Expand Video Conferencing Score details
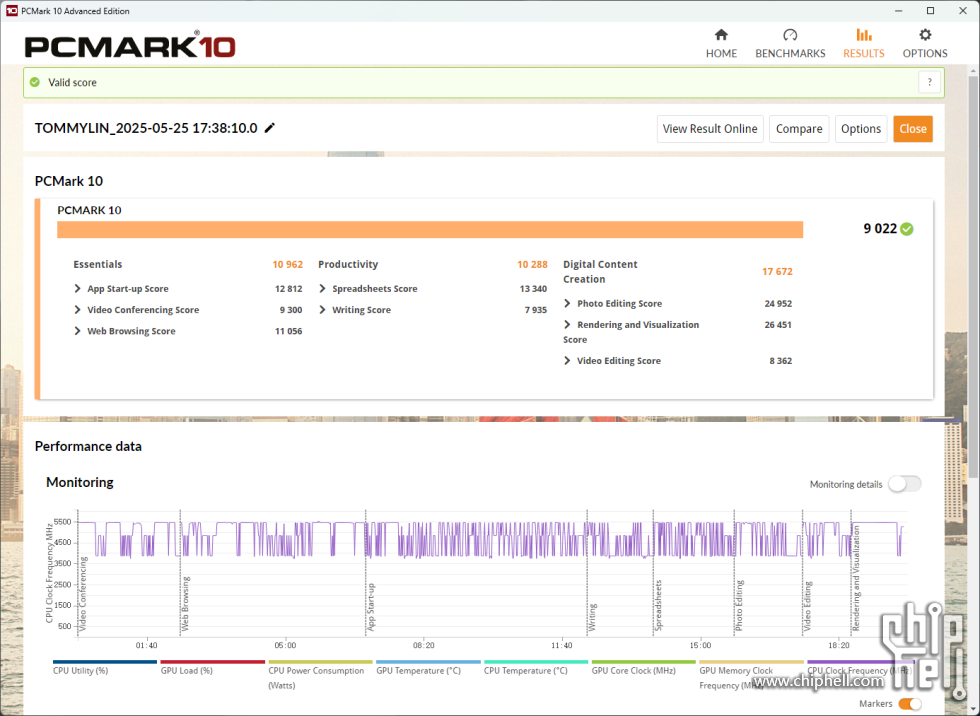 [x=77, y=310]
